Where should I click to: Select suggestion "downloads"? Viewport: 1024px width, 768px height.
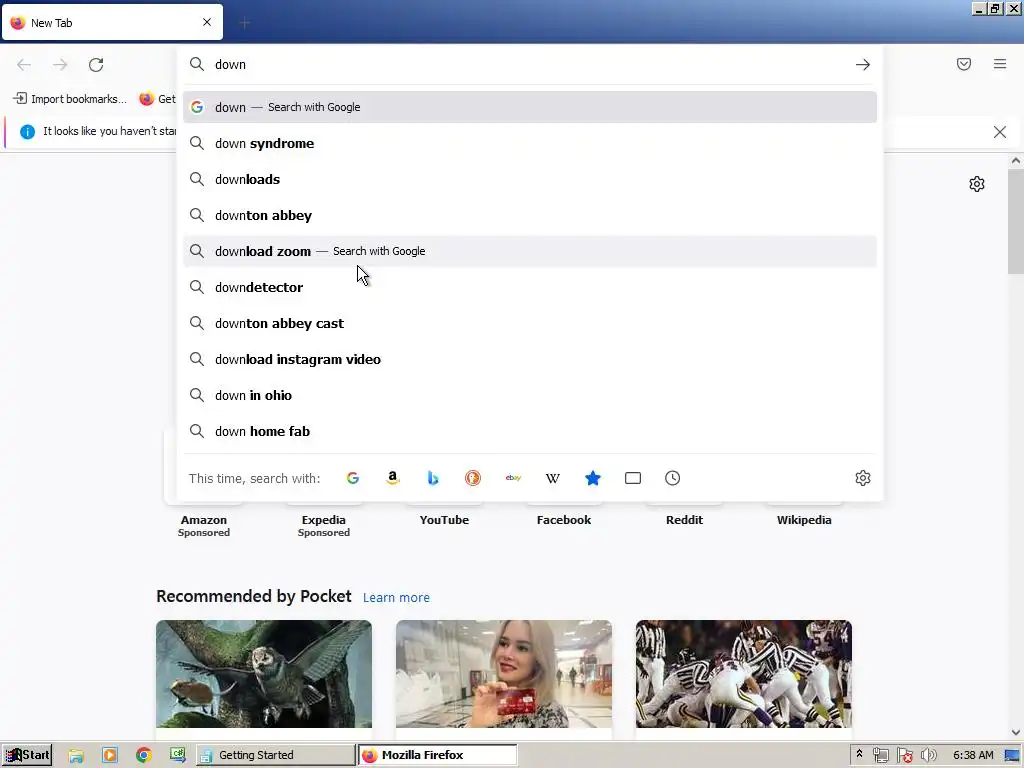click(530, 180)
